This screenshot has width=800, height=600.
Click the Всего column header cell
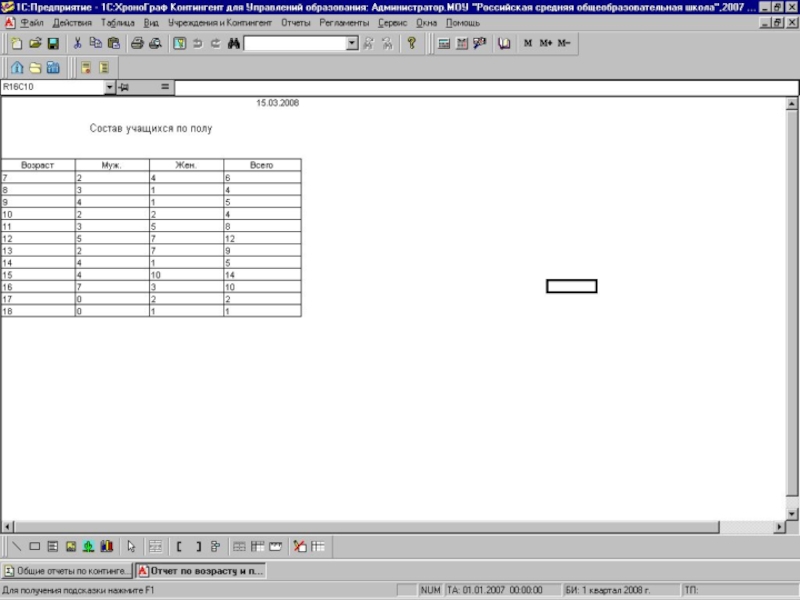262,165
